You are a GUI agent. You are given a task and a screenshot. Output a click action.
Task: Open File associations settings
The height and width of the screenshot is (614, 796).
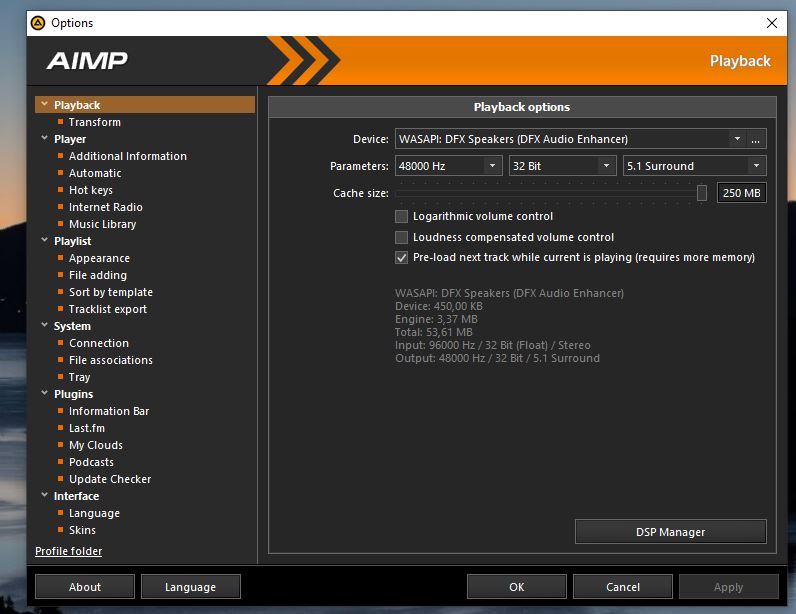point(111,360)
